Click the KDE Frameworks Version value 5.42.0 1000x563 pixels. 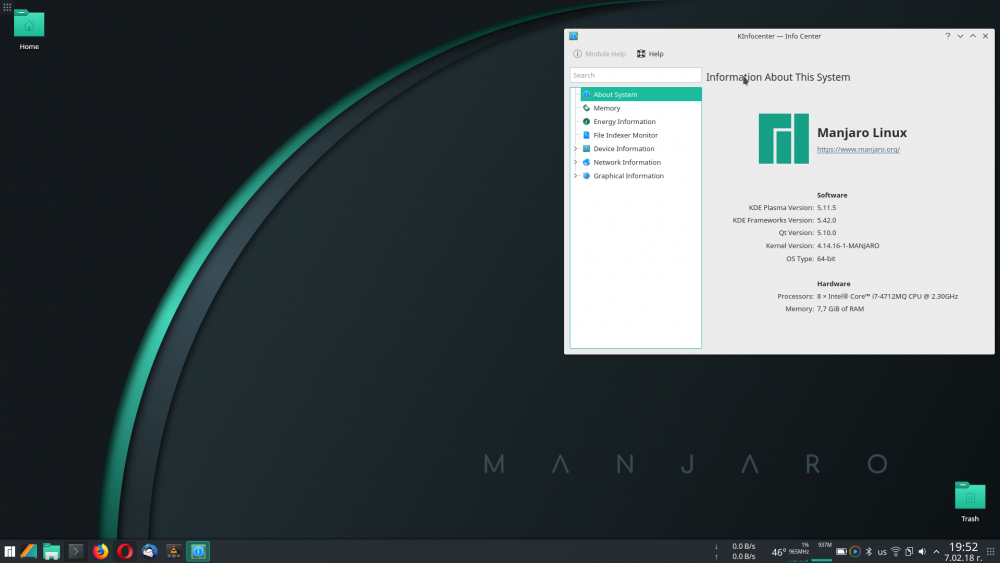(x=827, y=220)
